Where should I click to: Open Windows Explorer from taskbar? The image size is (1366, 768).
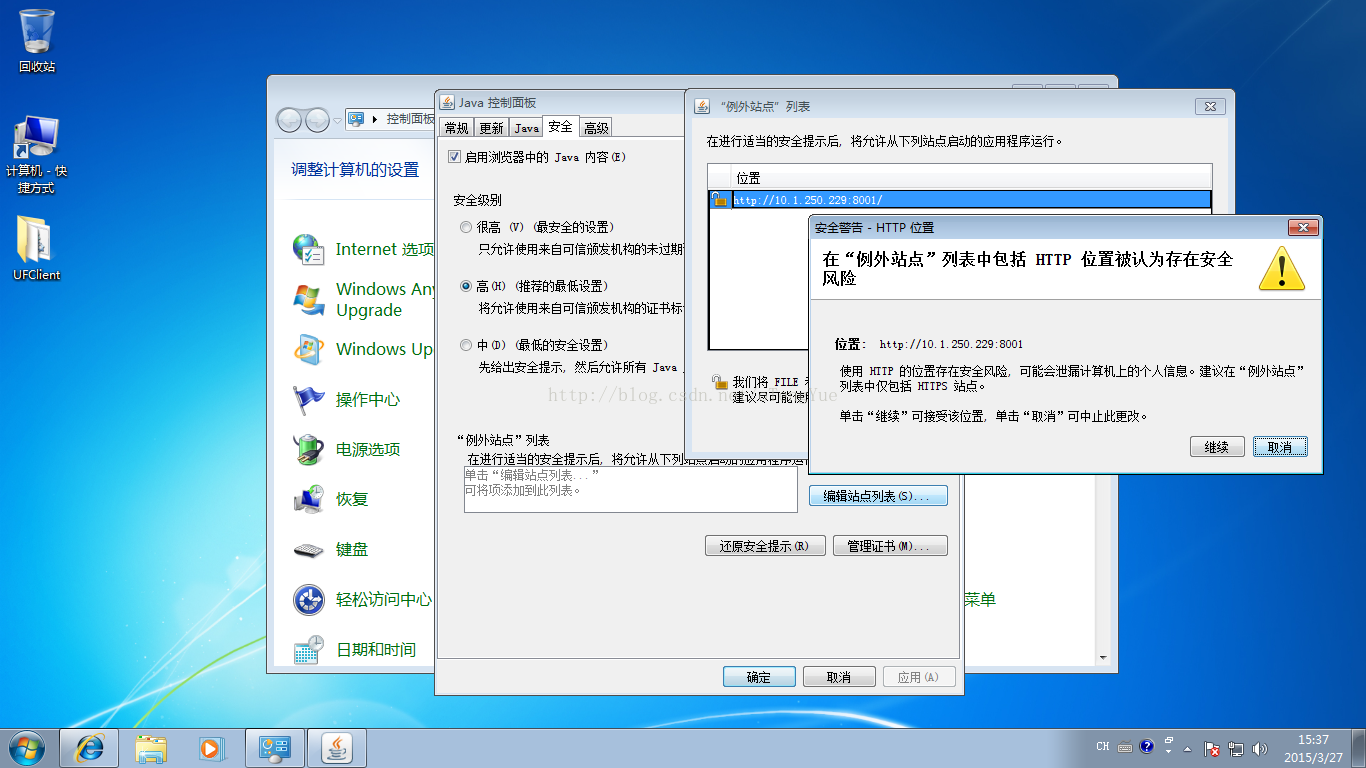point(152,748)
